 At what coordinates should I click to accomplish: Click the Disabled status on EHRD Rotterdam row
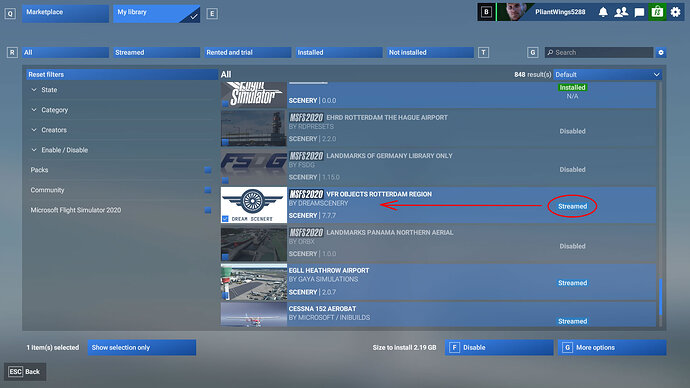[573, 131]
